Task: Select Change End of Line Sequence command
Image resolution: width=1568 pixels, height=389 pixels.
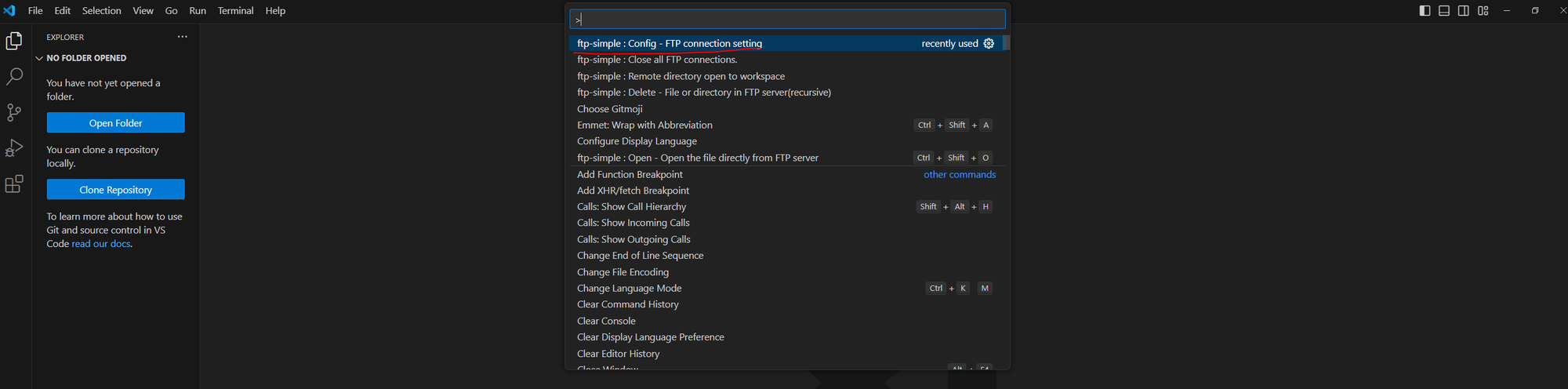Action: (x=786, y=256)
